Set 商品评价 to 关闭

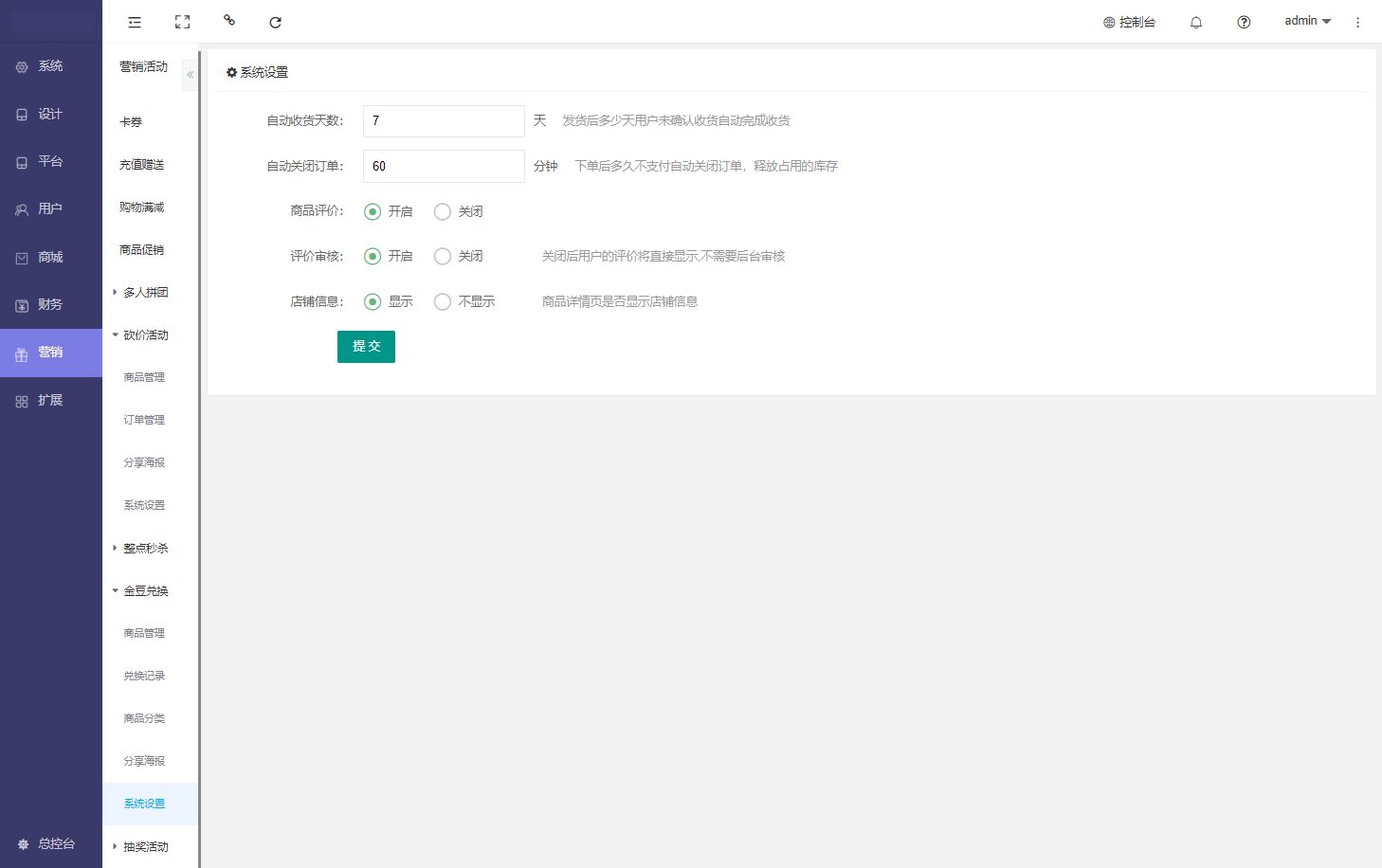tap(443, 211)
